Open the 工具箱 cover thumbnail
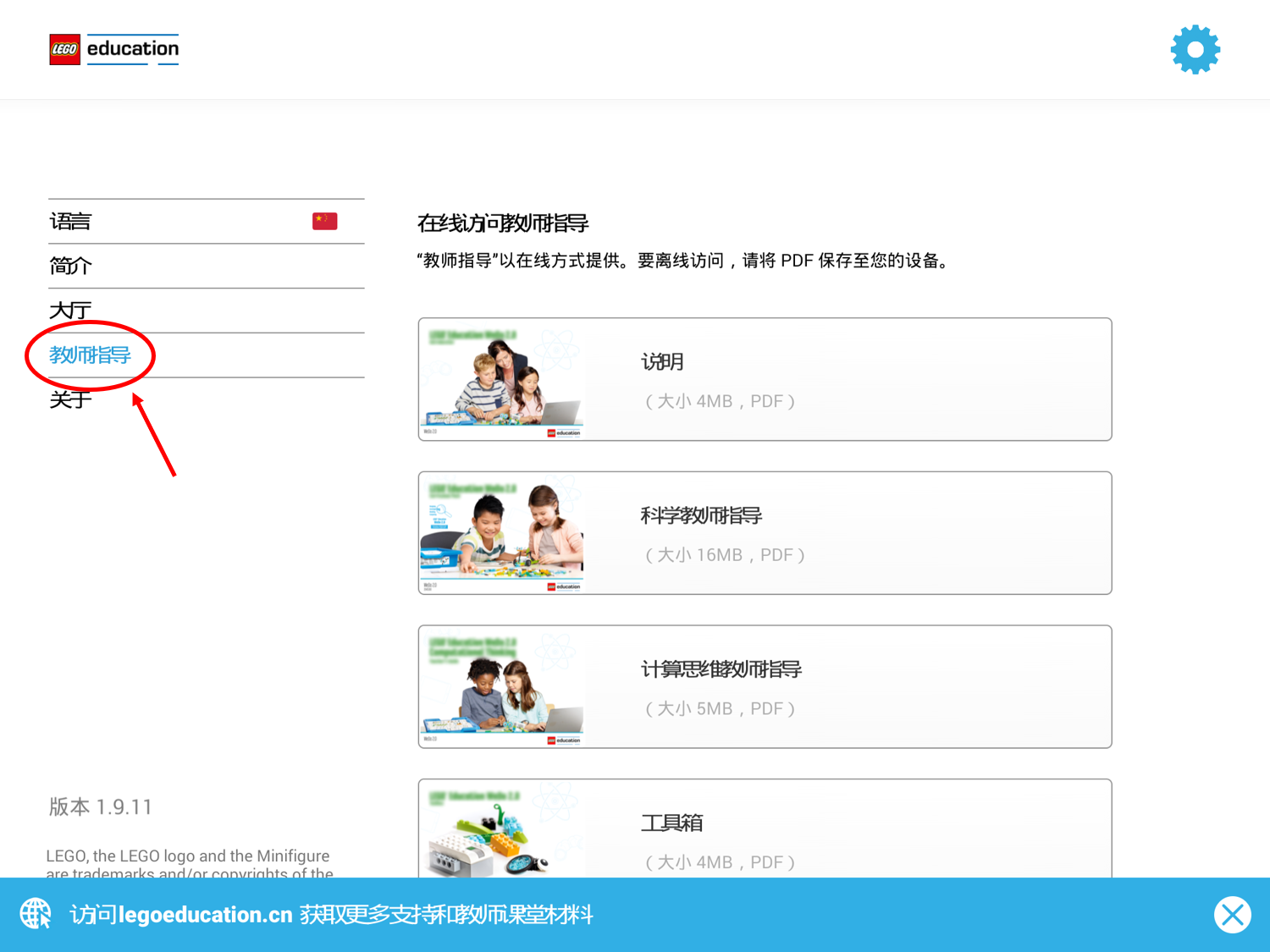This screenshot has height=952, width=1270. click(502, 831)
